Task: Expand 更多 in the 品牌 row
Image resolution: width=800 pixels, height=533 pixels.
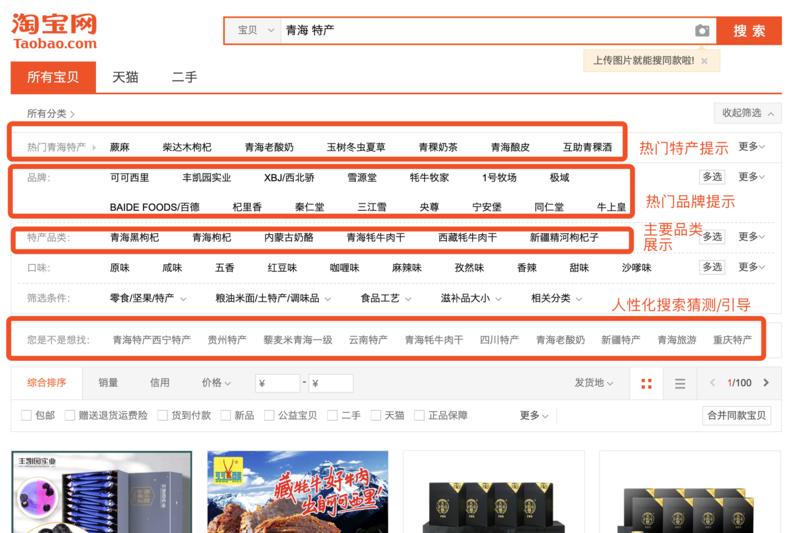Action: coord(752,177)
